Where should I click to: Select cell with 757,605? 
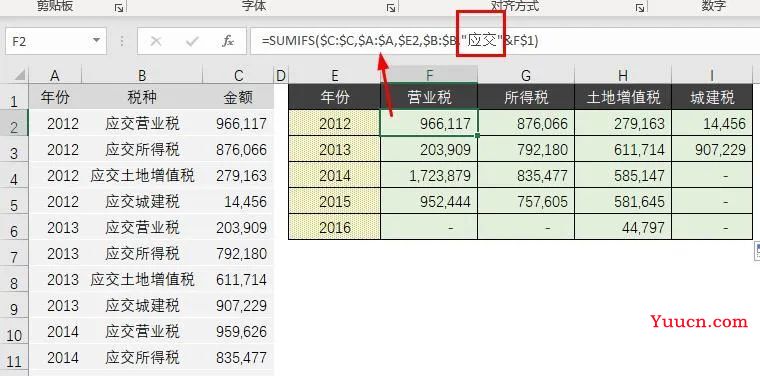526,202
